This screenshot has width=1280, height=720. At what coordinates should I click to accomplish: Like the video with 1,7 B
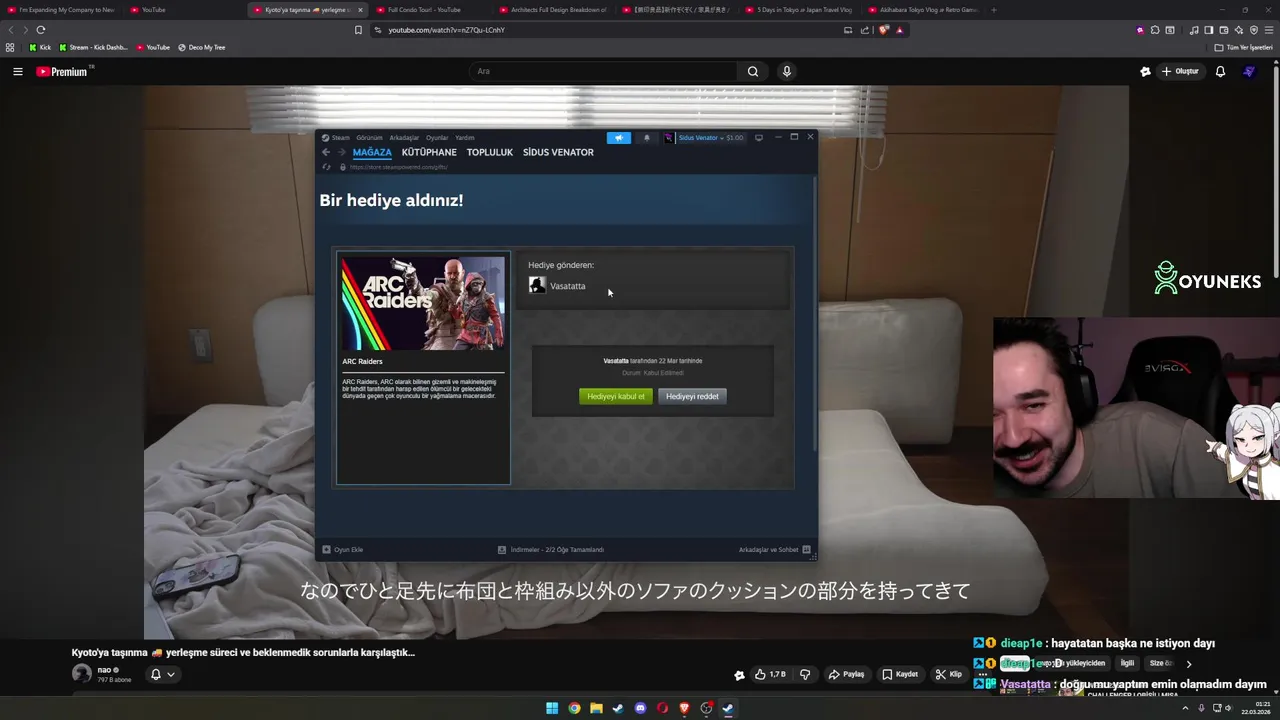click(x=771, y=674)
